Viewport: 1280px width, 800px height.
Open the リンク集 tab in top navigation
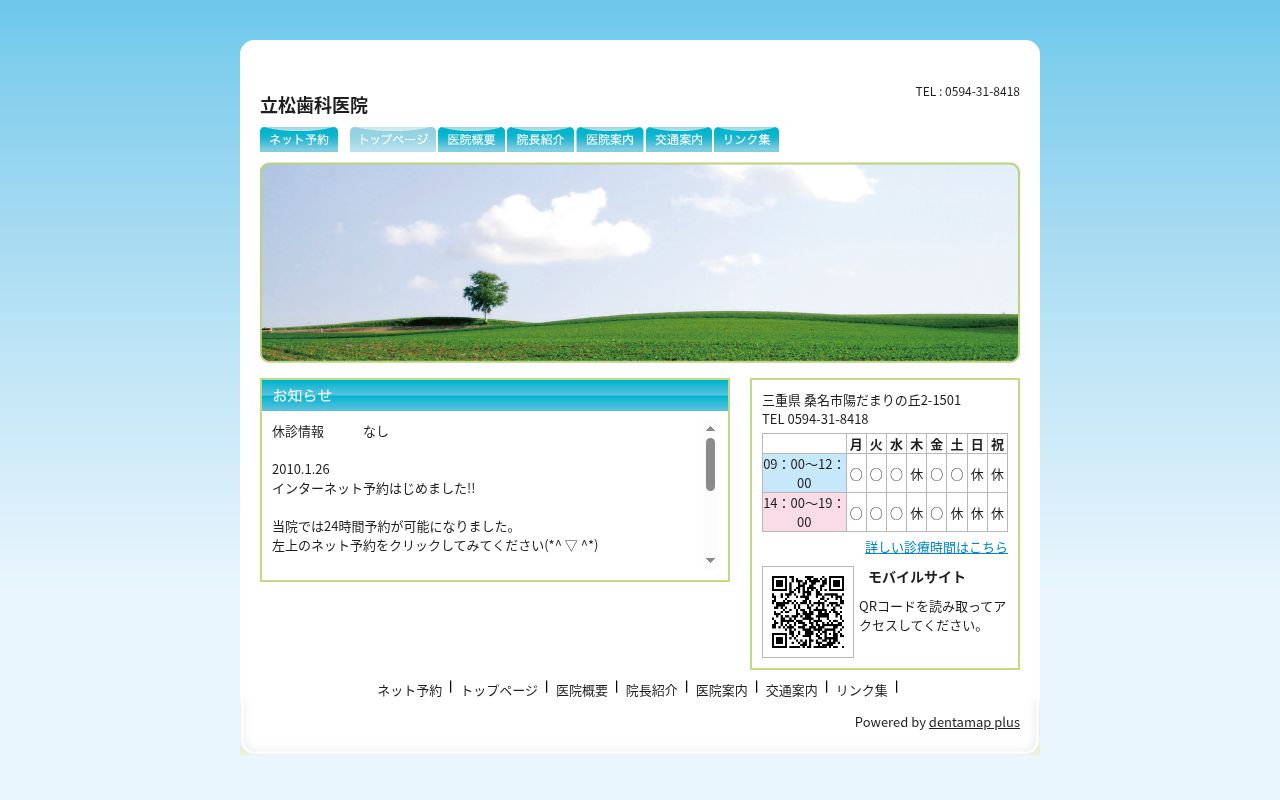(x=746, y=140)
